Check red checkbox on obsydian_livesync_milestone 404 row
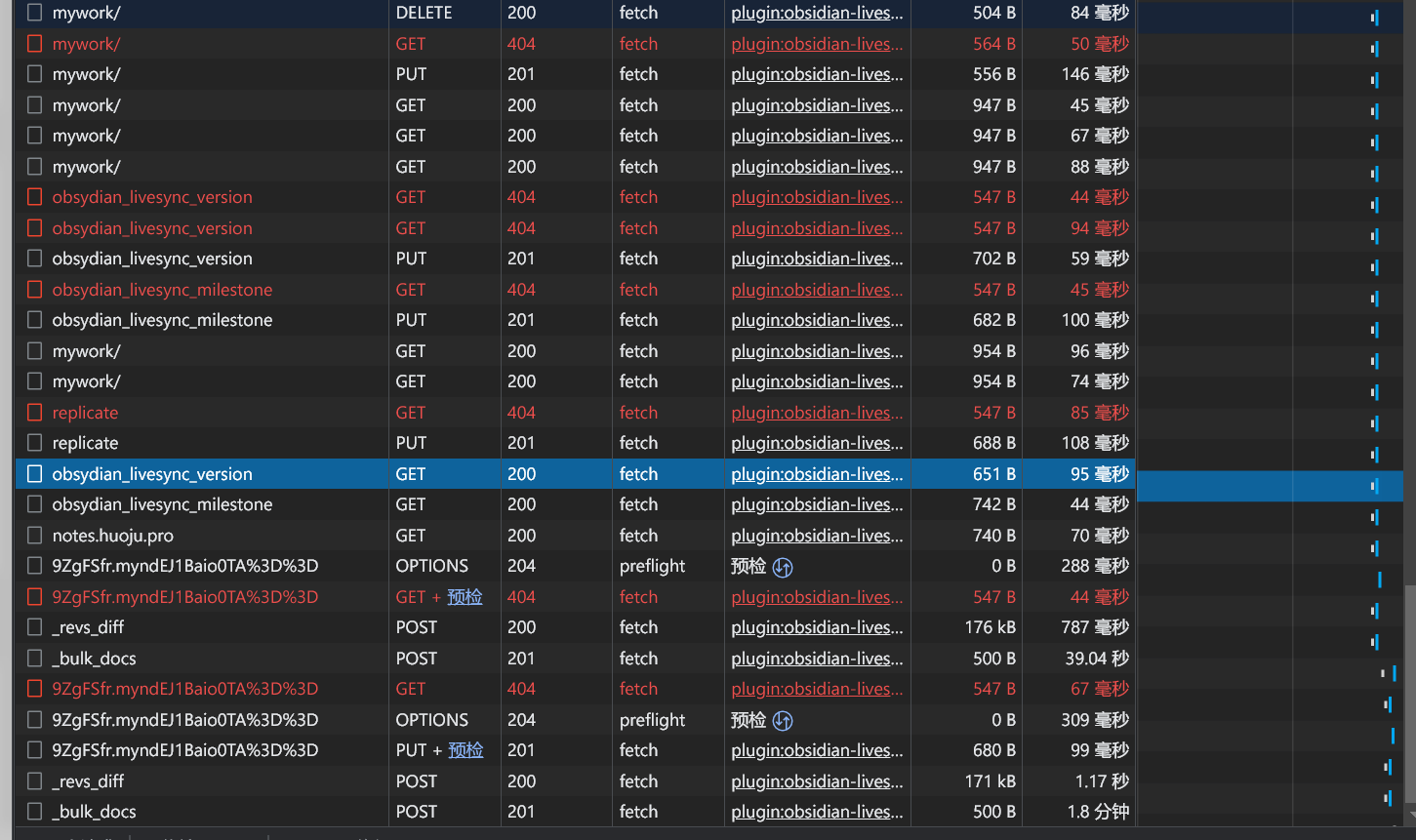The image size is (1416, 840). click(x=34, y=289)
